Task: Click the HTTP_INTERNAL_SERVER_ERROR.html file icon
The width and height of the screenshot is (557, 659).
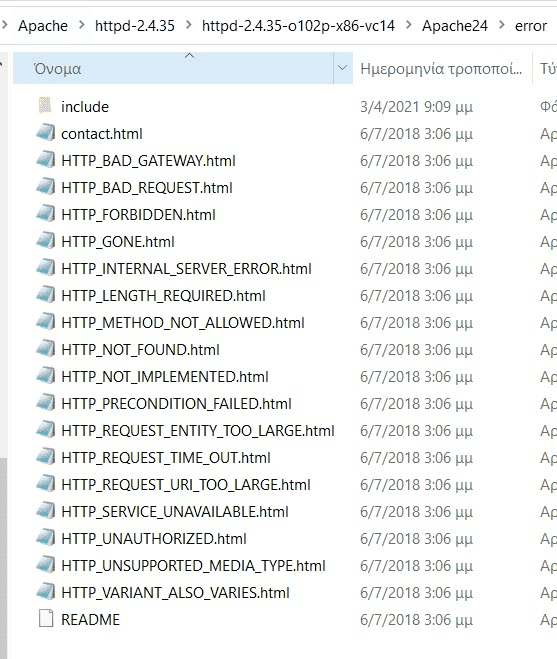Action: pyautogui.click(x=45, y=268)
